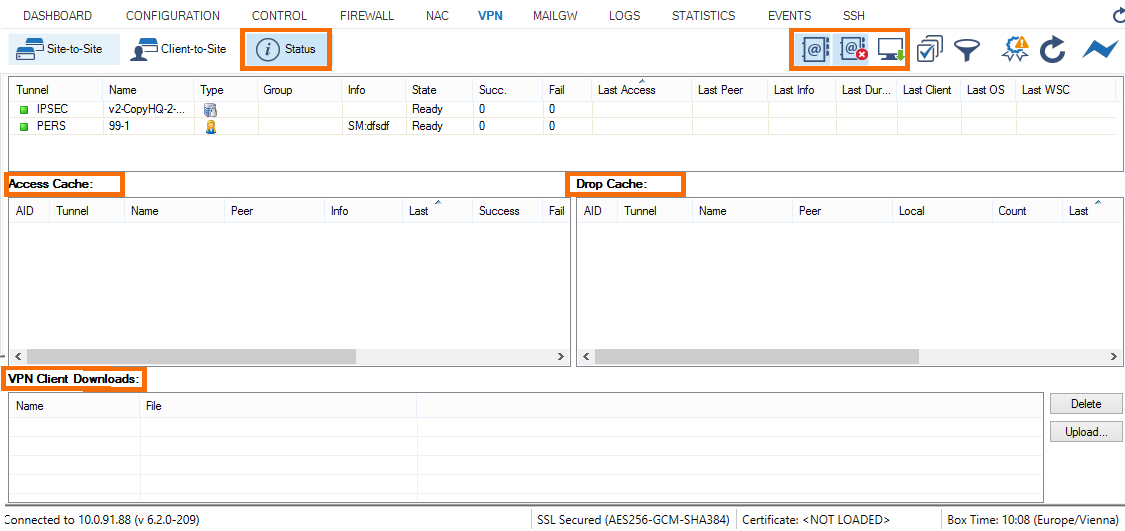Click the Upload... button
The width and height of the screenshot is (1125, 531).
point(1086,432)
